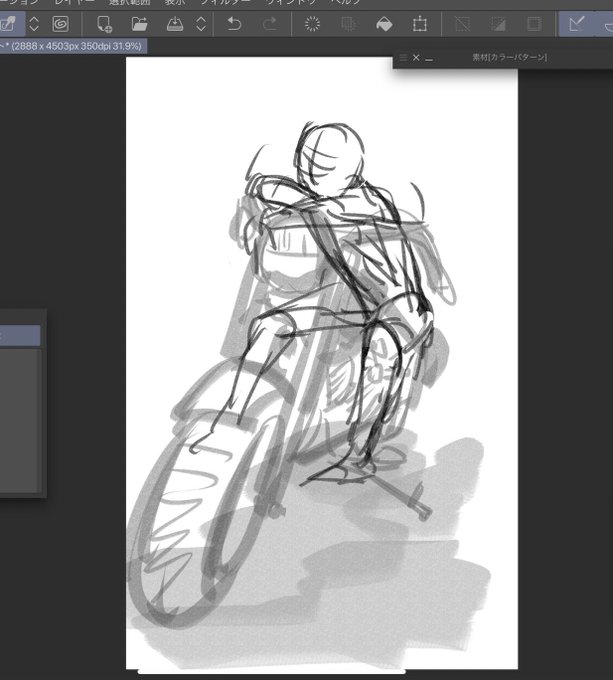Screen dimensions: 613x680
Task: Create a new canvas with New icon
Action: [x=104, y=24]
